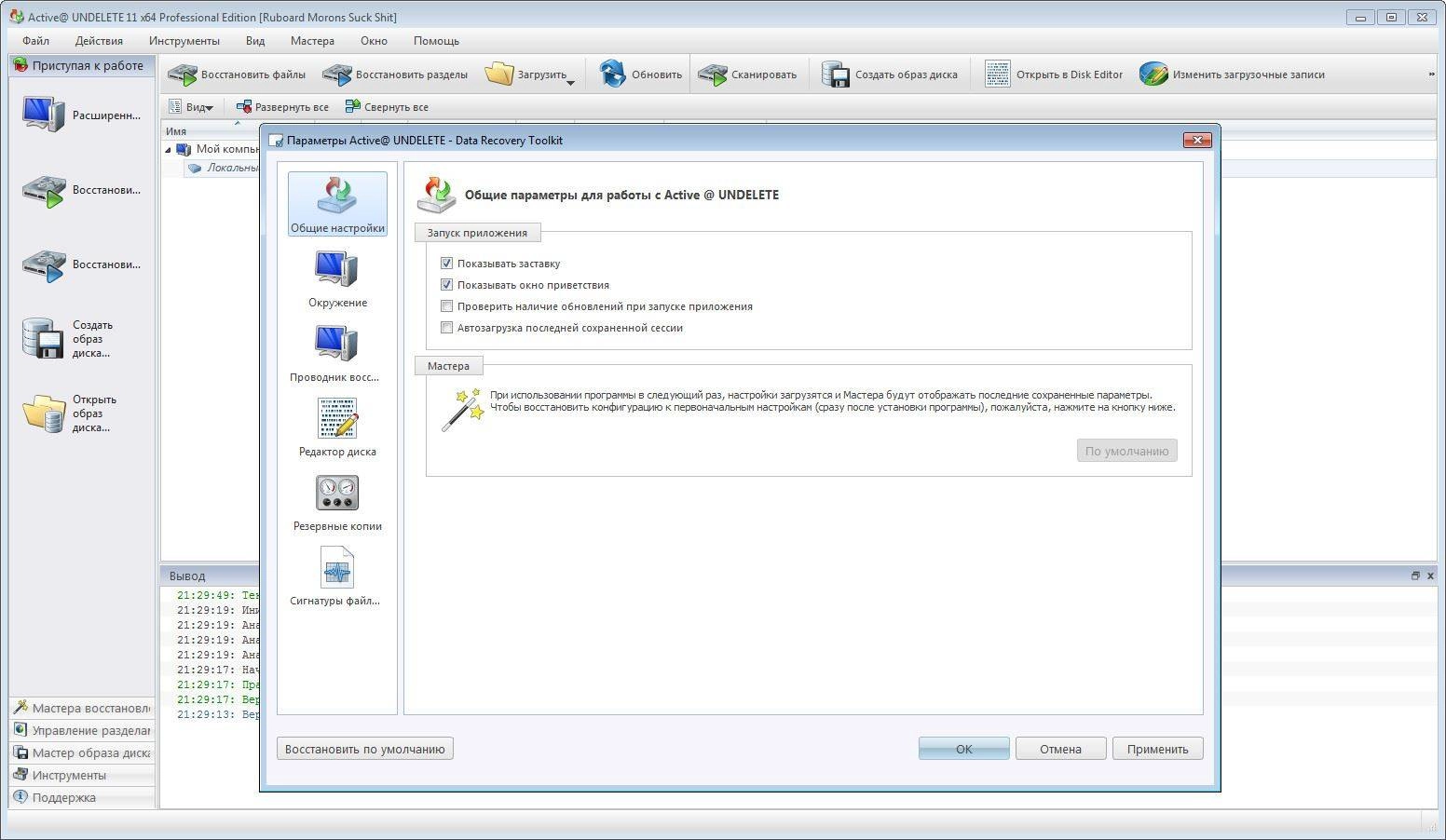The height and width of the screenshot is (840, 1446).
Task: Open the Резервные копии settings category
Action: pos(337,502)
